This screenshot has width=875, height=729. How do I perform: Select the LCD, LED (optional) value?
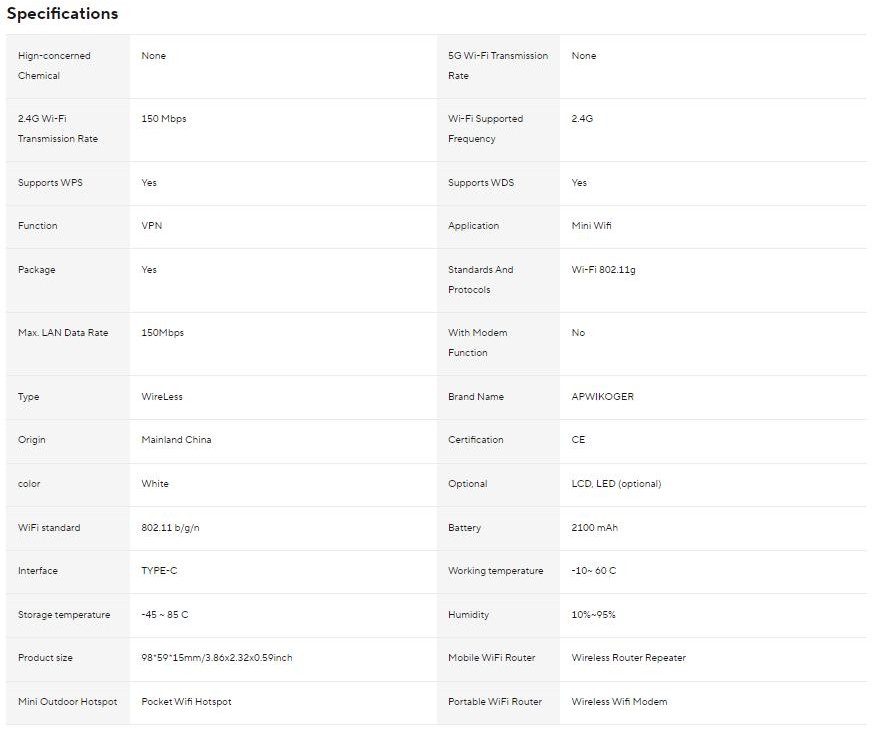[616, 484]
